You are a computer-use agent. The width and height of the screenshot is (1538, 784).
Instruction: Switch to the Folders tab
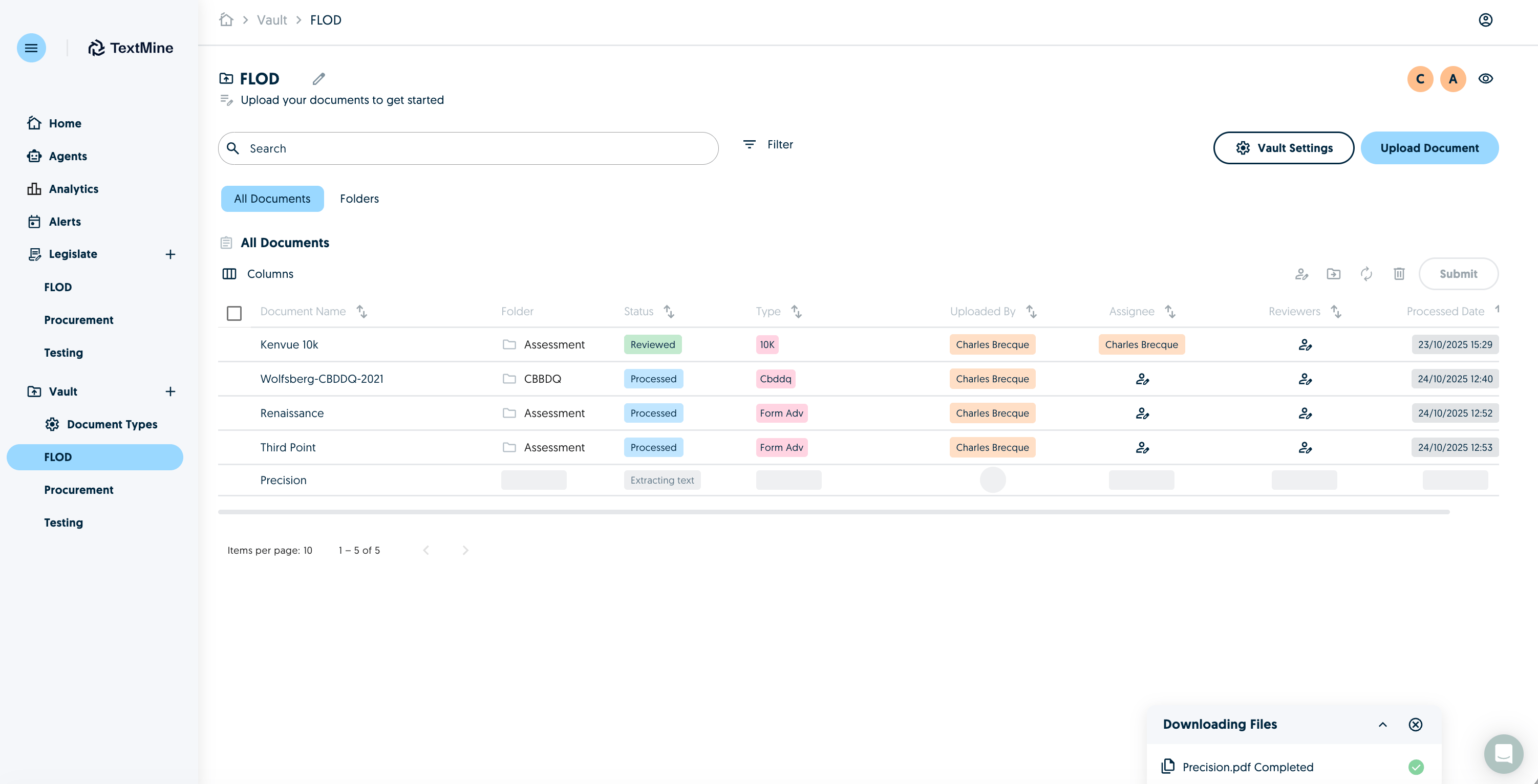(x=359, y=199)
